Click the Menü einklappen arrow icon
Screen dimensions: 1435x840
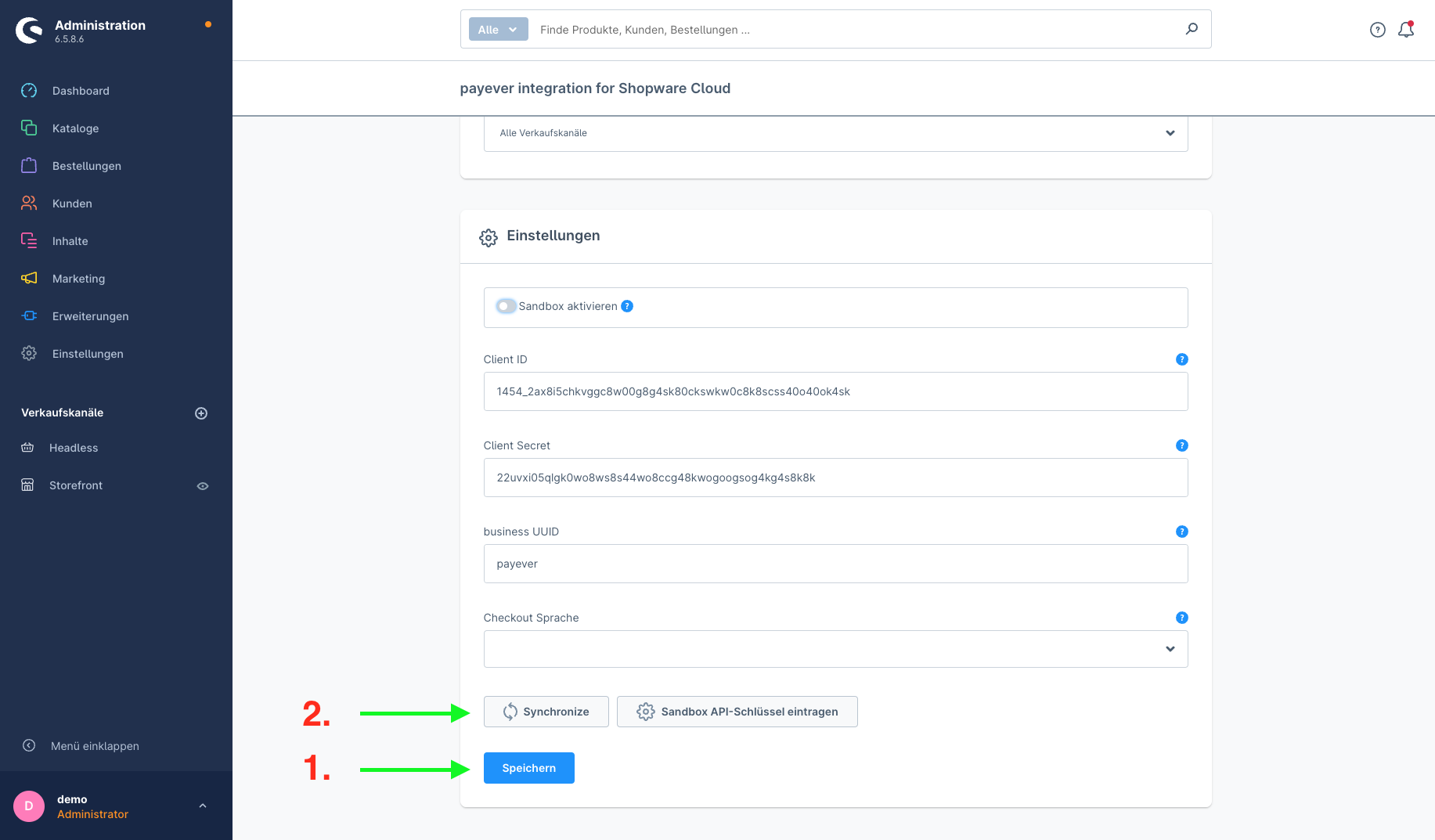click(x=29, y=745)
